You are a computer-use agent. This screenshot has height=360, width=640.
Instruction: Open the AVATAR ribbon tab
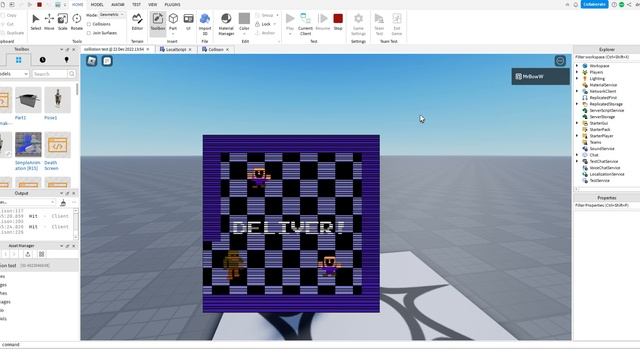coord(118,4)
